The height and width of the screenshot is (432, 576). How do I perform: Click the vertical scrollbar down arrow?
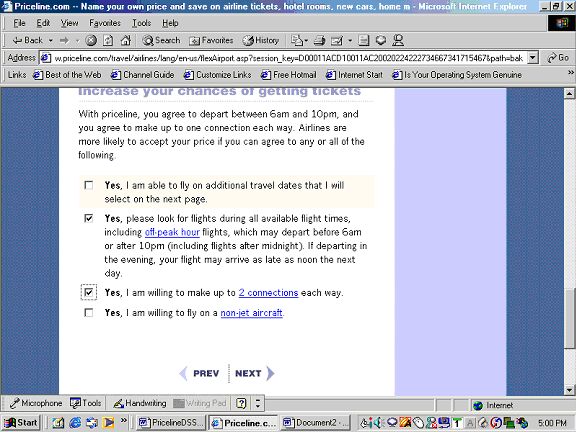tap(569, 390)
